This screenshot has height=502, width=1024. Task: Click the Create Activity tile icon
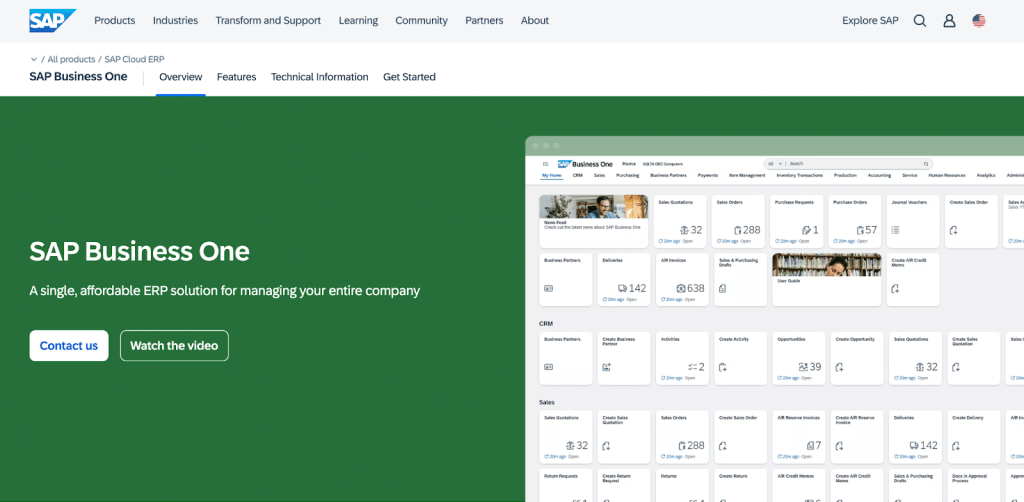[722, 367]
